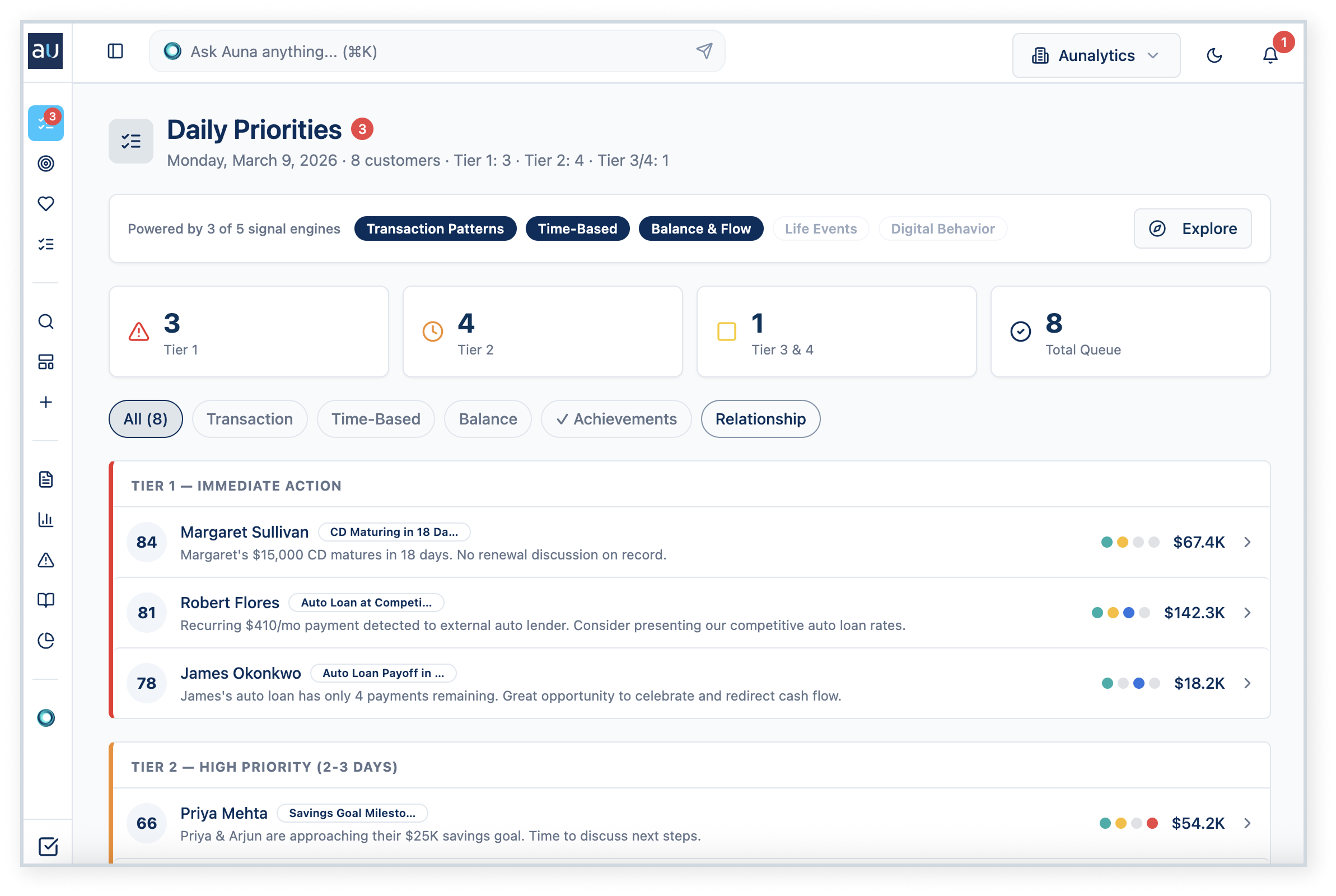
Task: Click James Okonkwo's blue status dot
Action: [x=1138, y=683]
